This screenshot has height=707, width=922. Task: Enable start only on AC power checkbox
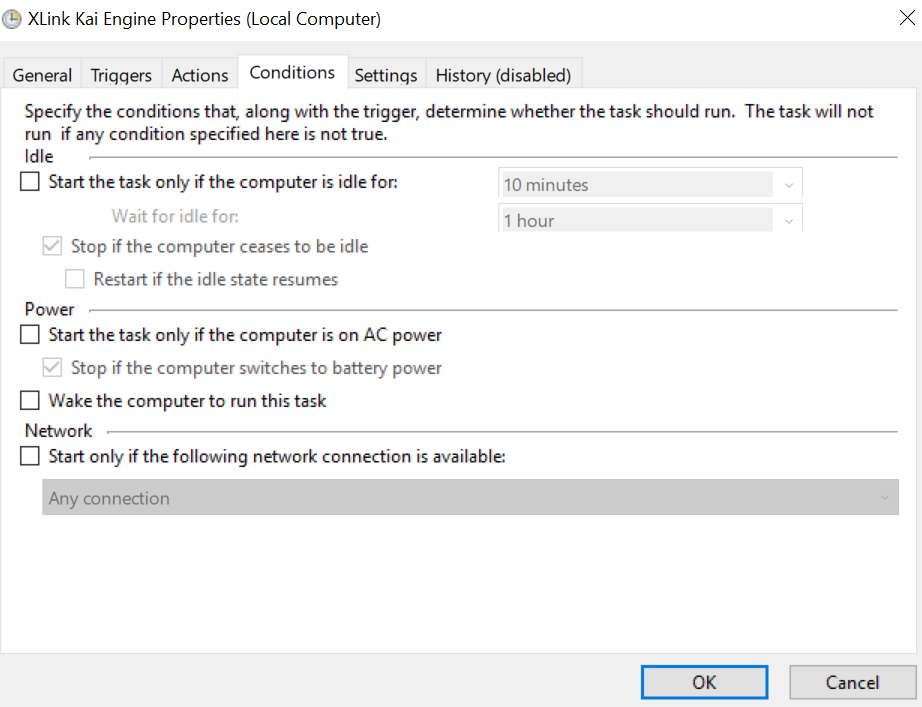click(31, 335)
